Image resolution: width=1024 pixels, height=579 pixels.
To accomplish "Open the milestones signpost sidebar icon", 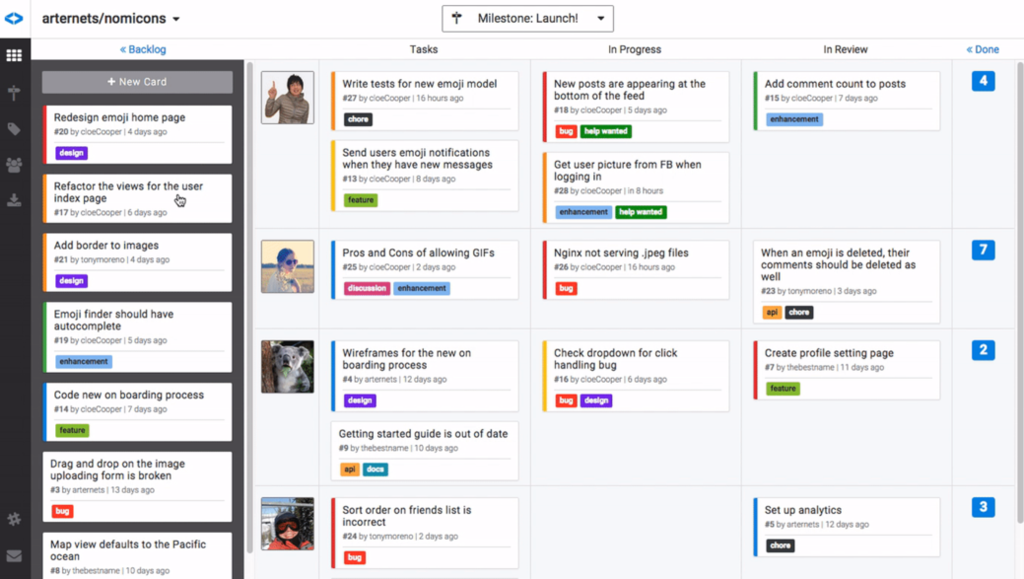I will pyautogui.click(x=14, y=93).
